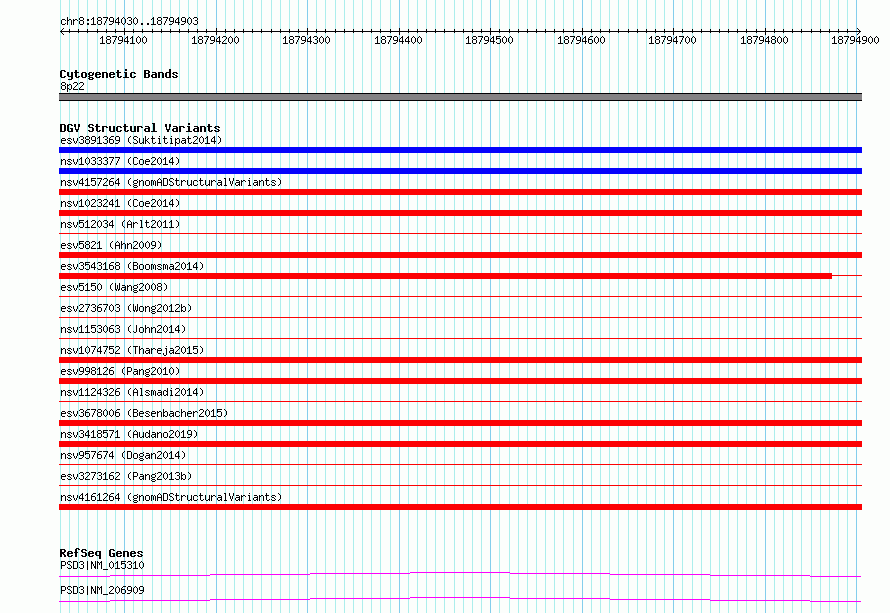Click nsv1074752 (Thareja2015) variant label
Screen dimensions: 890x613
[x=132, y=350]
